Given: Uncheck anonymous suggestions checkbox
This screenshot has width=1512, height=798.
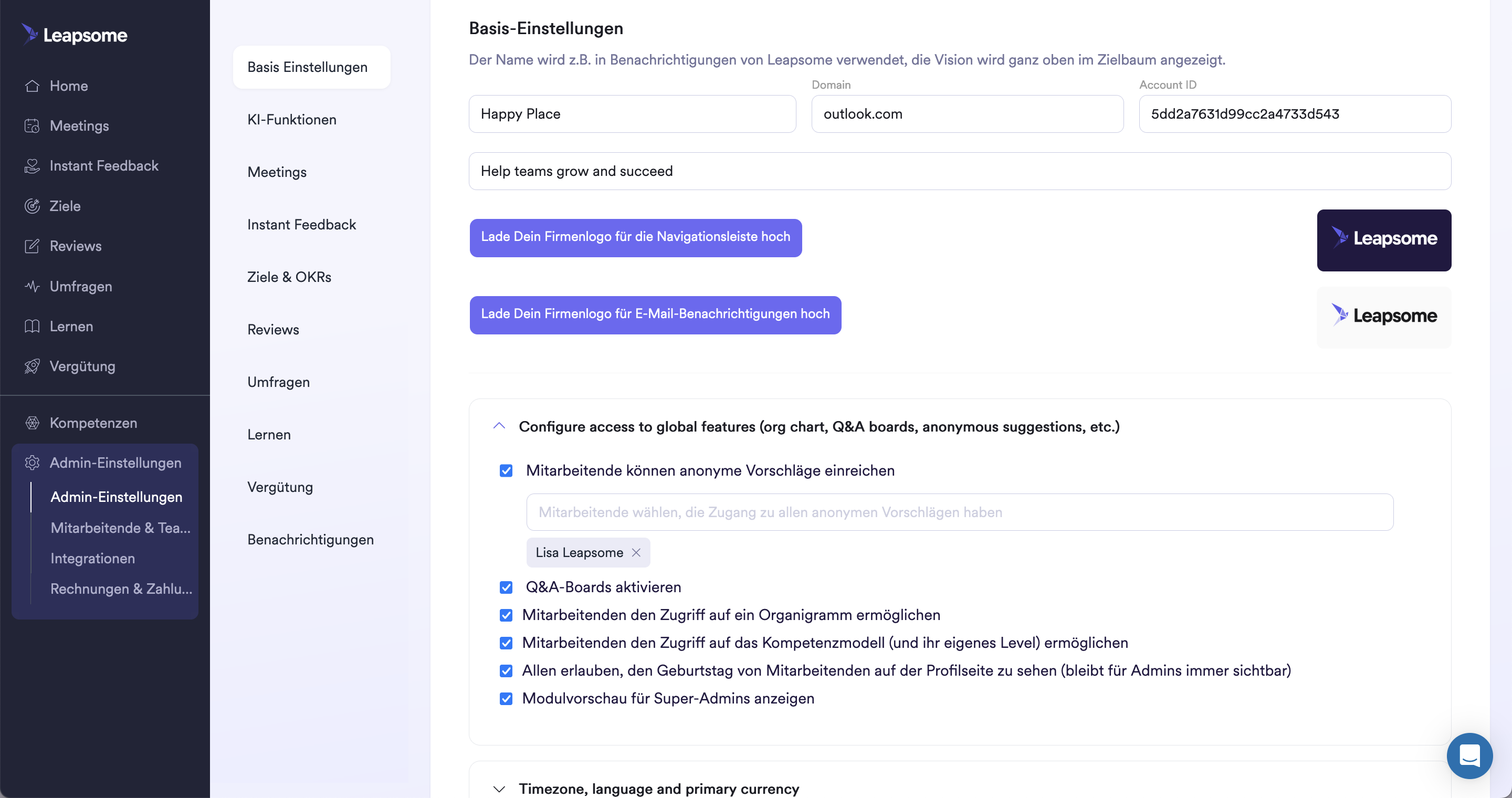Looking at the screenshot, I should 506,470.
